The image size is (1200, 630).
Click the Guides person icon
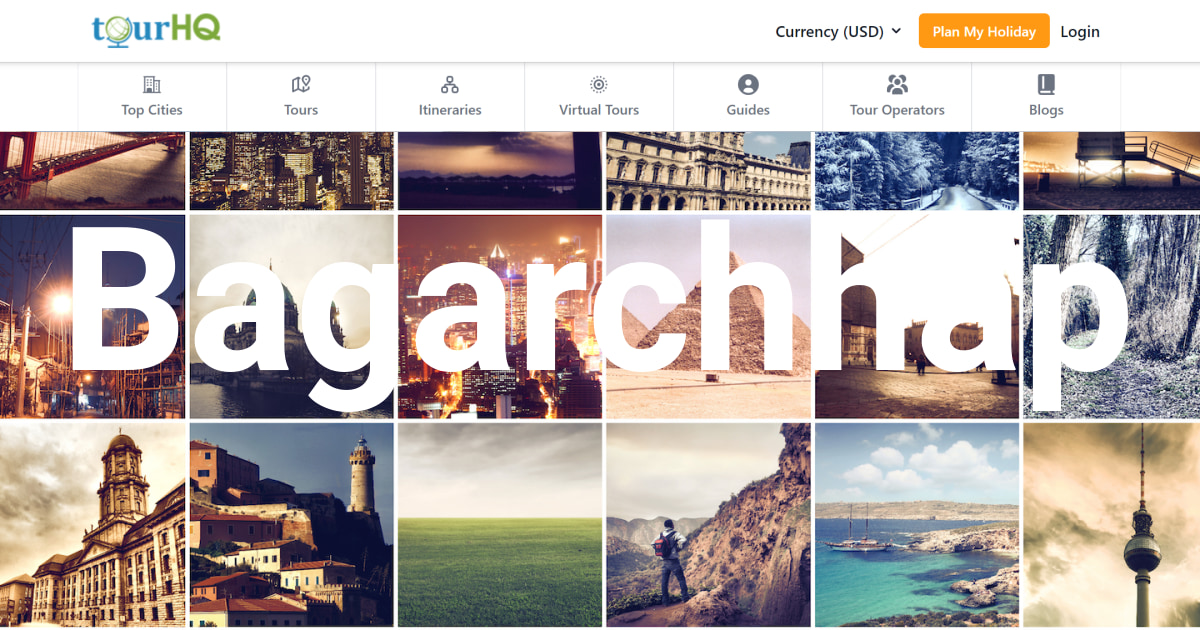pyautogui.click(x=748, y=84)
